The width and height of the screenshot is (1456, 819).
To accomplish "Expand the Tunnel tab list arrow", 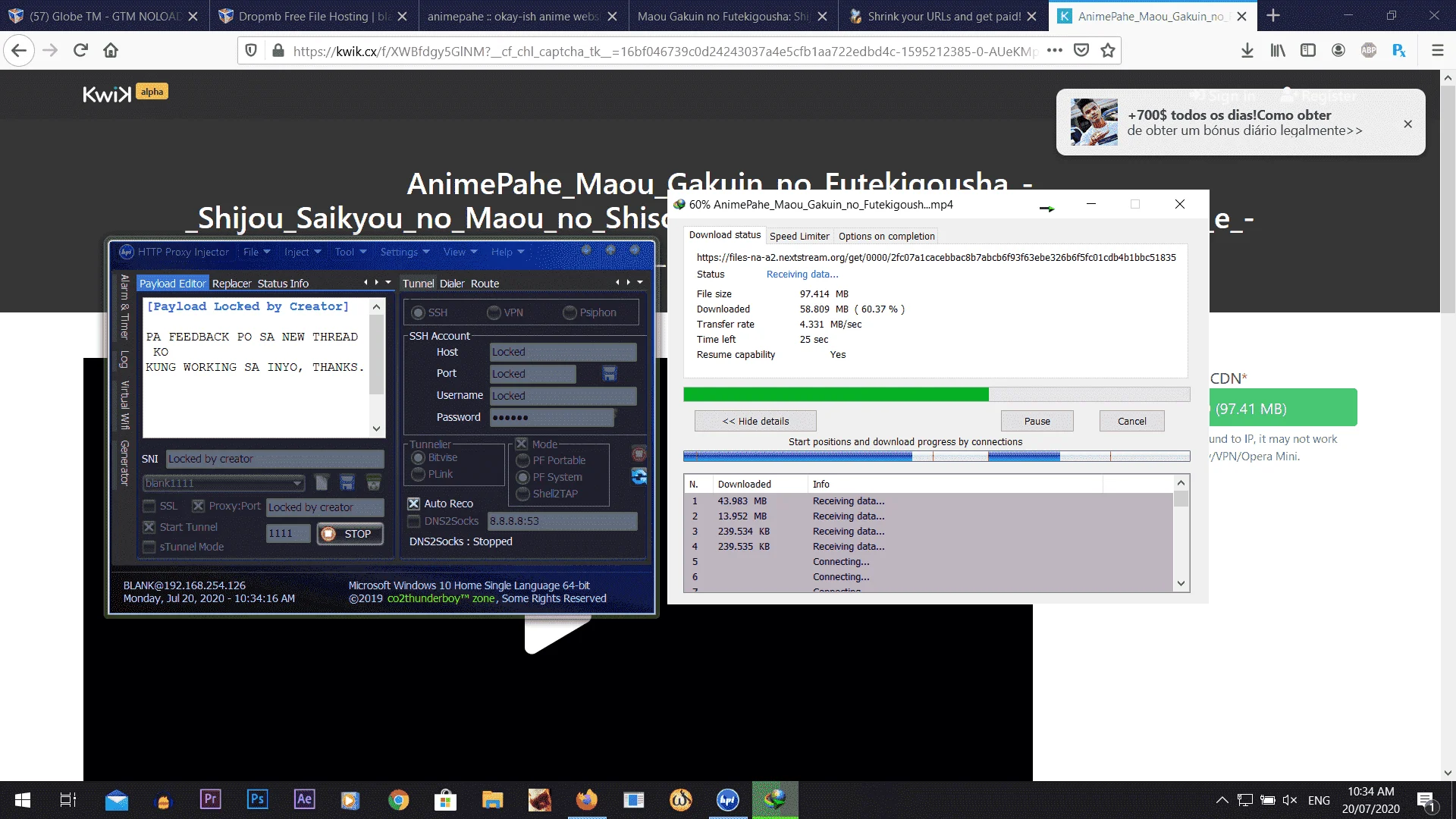I will click(x=640, y=282).
